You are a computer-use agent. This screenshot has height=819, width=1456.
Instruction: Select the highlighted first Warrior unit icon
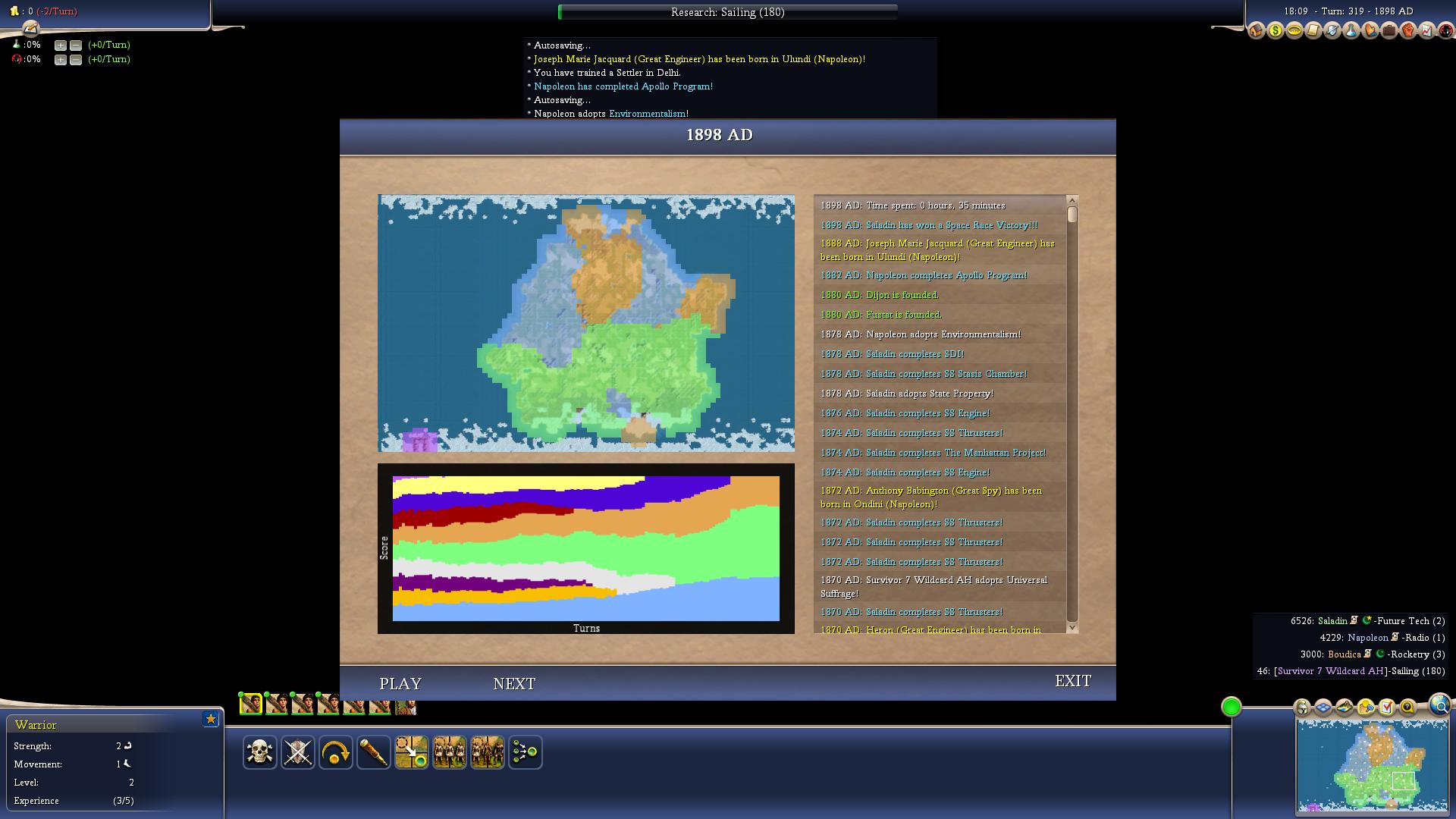click(251, 704)
